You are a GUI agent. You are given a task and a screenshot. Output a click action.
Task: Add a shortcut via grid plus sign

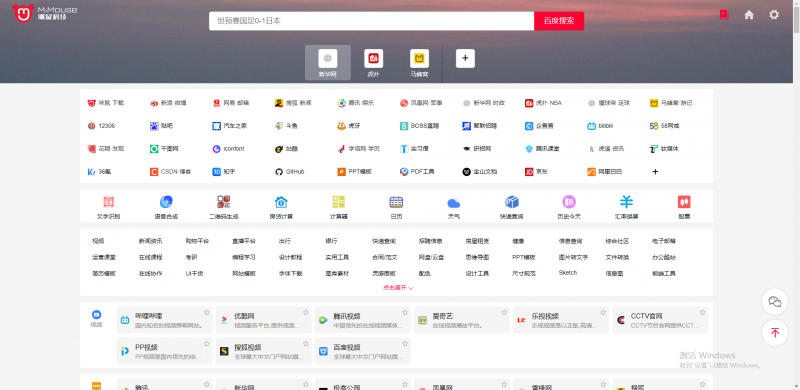tap(655, 172)
